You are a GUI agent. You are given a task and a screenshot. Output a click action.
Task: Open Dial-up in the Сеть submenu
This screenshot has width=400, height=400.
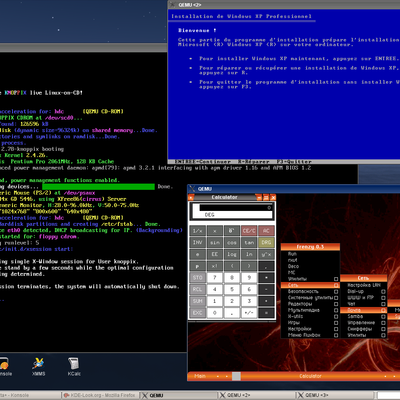click(363, 291)
